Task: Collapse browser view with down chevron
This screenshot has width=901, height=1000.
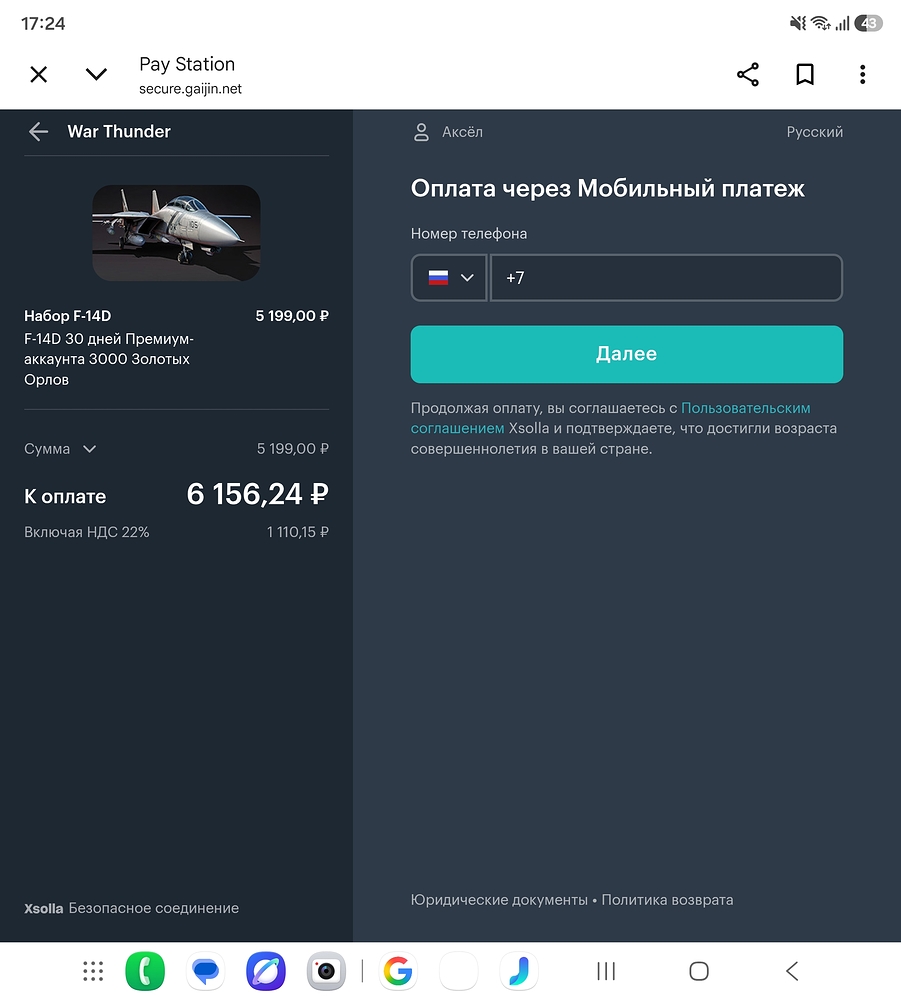Action: (96, 75)
